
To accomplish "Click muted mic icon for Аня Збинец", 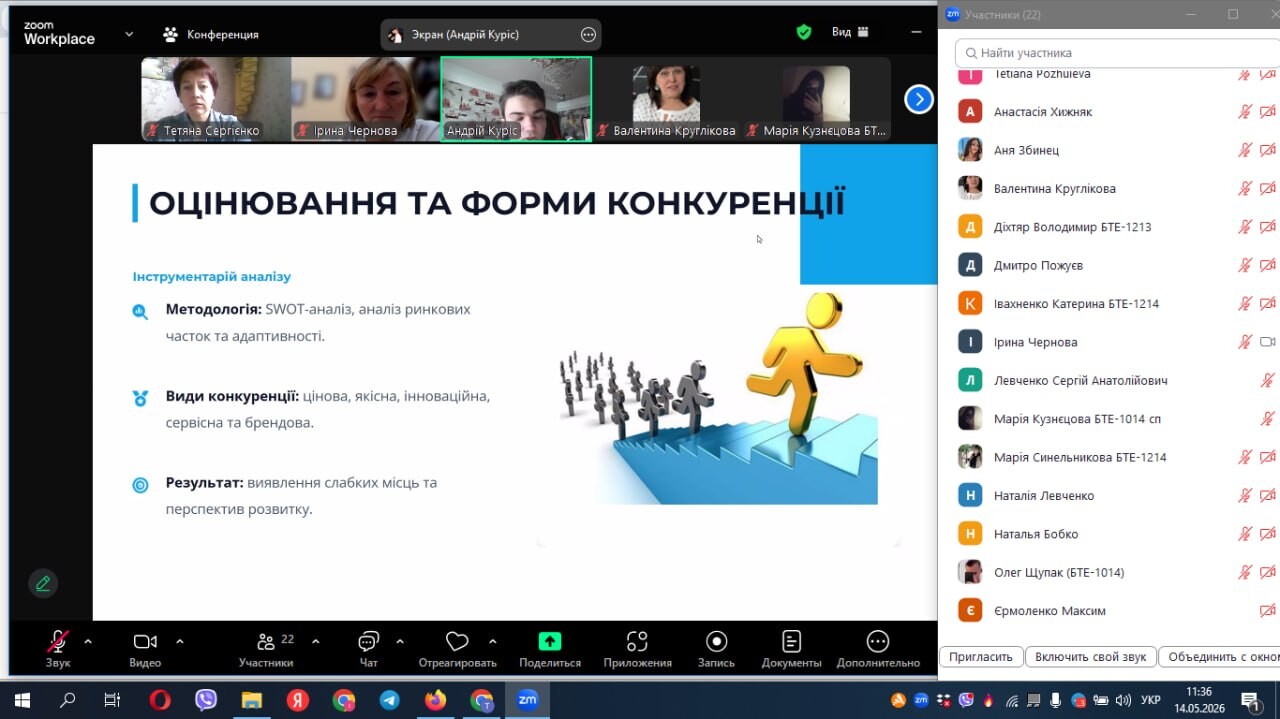I will (x=1245, y=150).
